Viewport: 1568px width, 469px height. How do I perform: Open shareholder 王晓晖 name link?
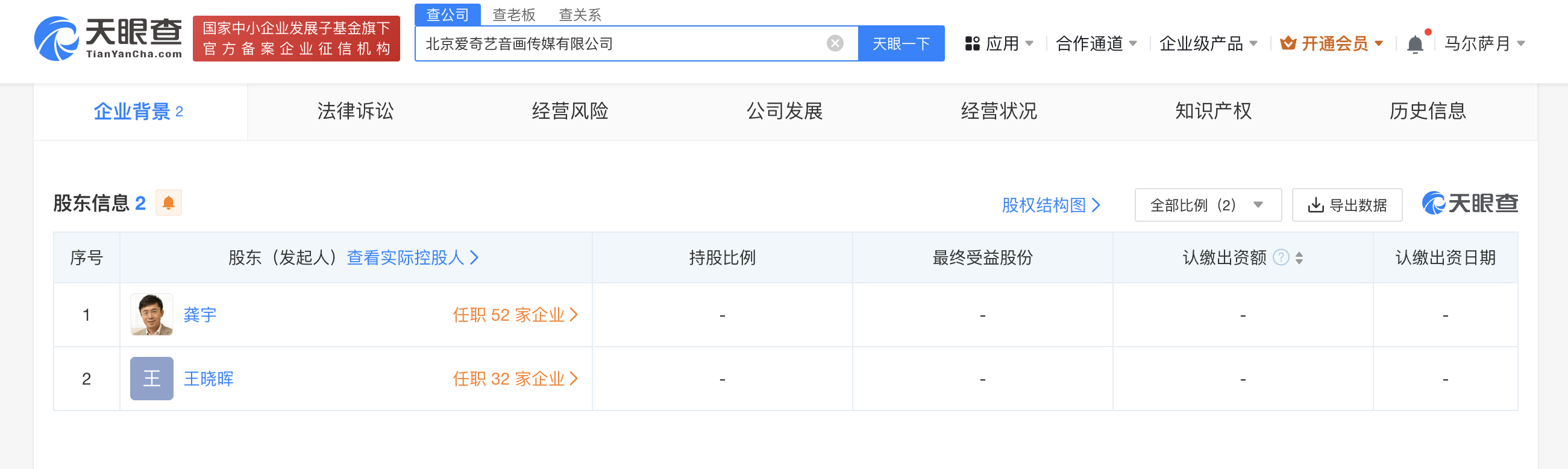208,379
